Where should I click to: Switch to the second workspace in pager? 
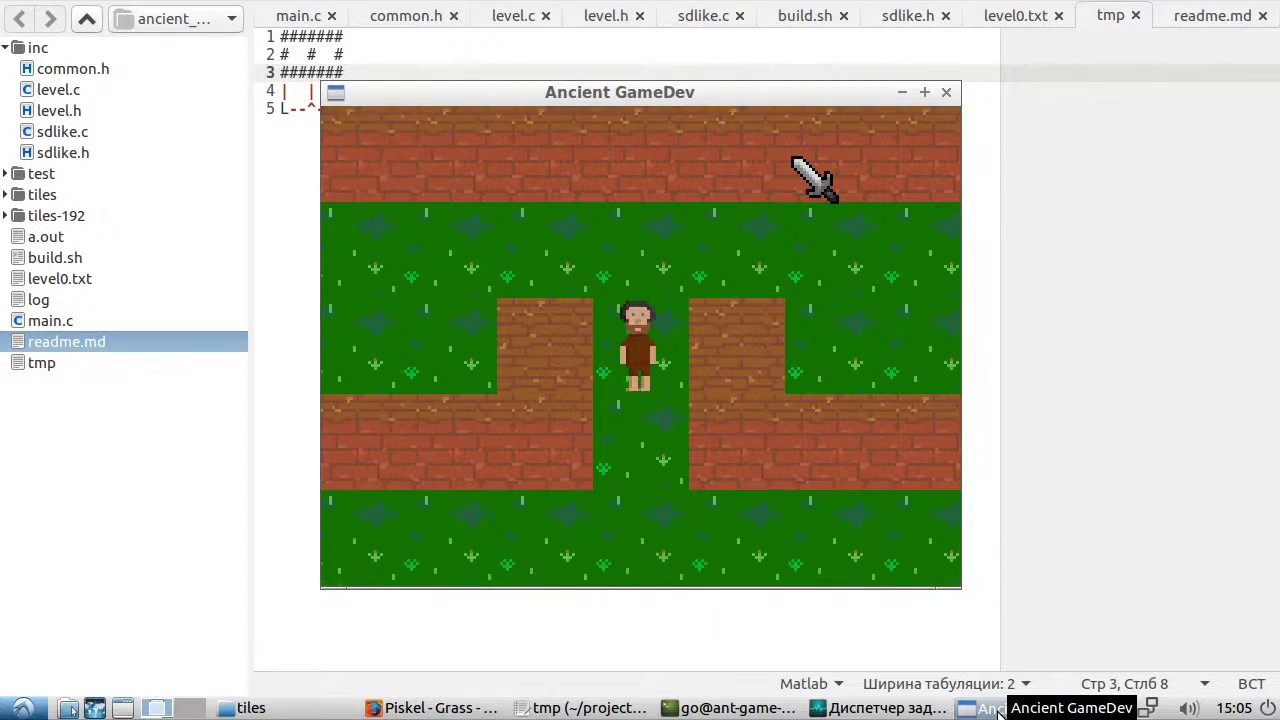[x=189, y=708]
